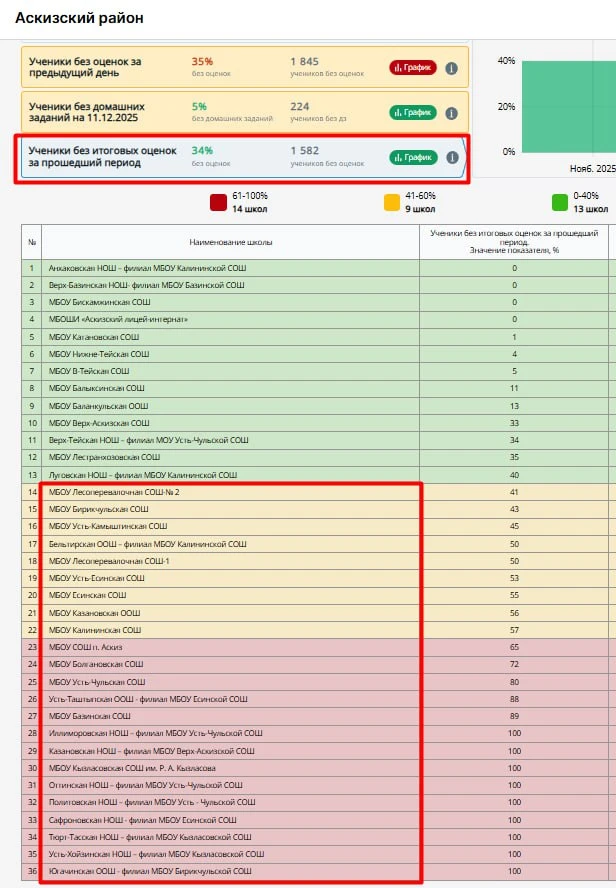Viewport: 616px width, 888px height.
Task: Select row 'Сафроновская НОШ - филиал МБОУ Есинской СОШ'
Action: pyautogui.click(x=315, y=821)
